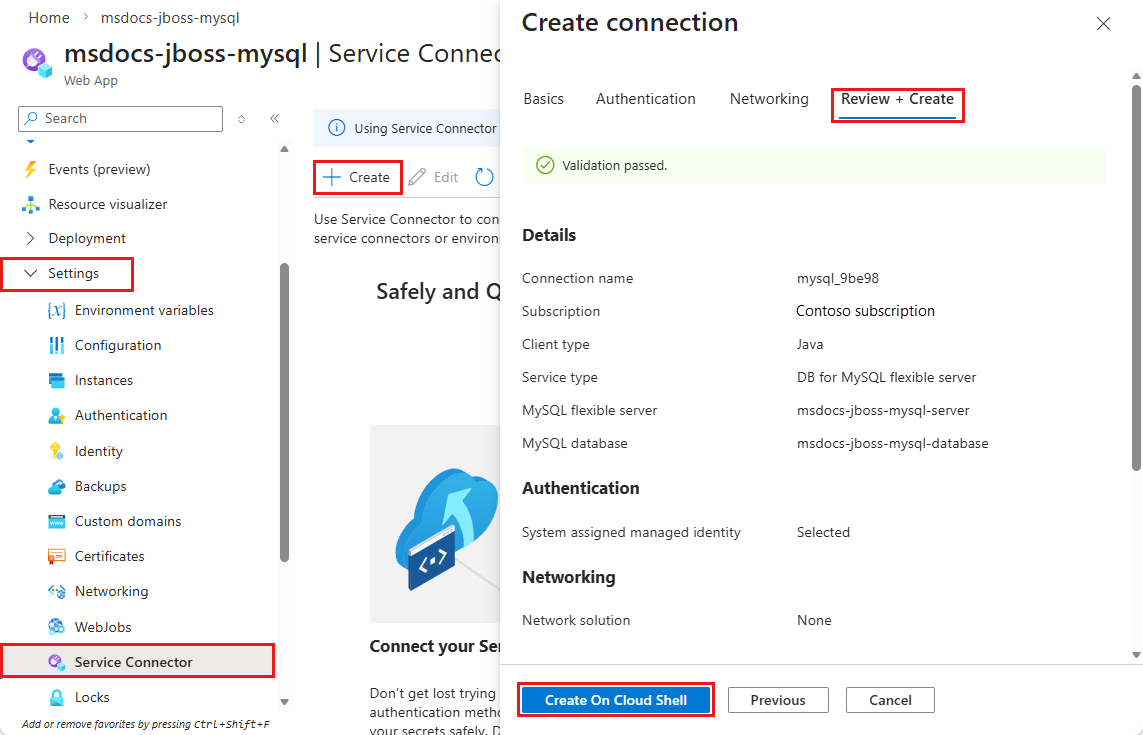Open Locks in sidebar
The width and height of the screenshot is (1143, 735).
tap(92, 697)
